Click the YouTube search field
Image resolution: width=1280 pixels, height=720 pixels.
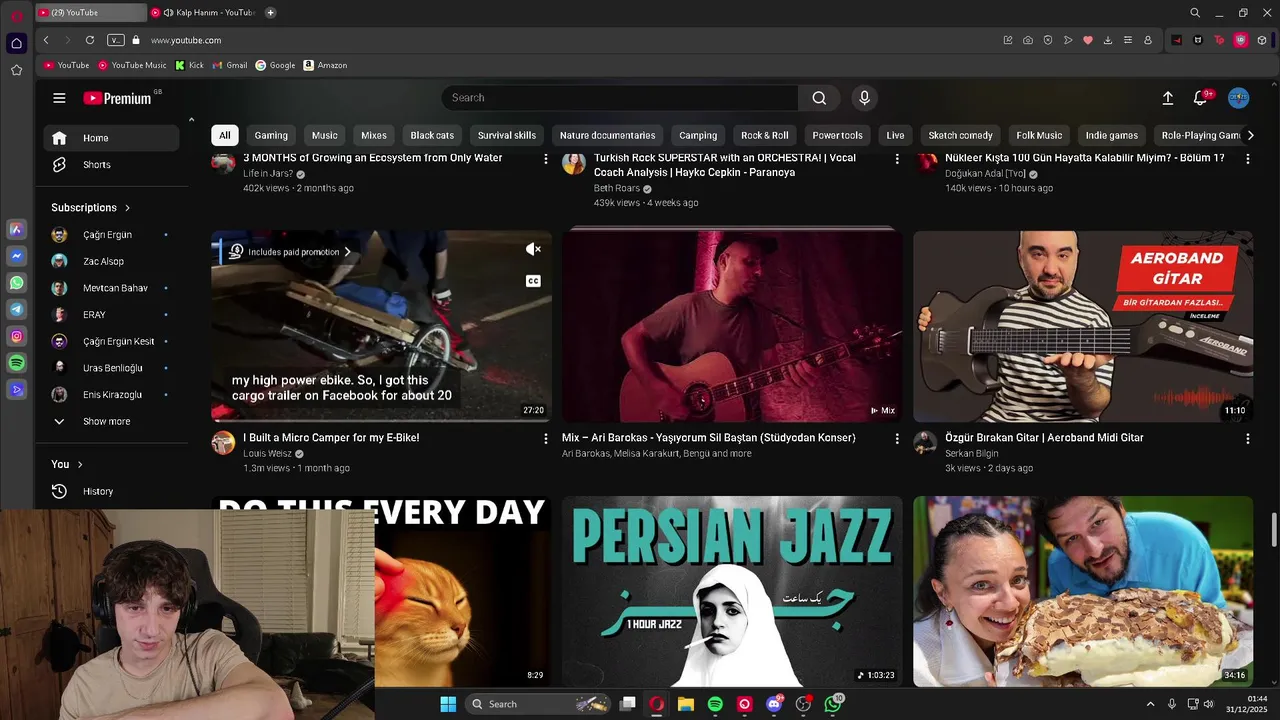pyautogui.click(x=620, y=98)
